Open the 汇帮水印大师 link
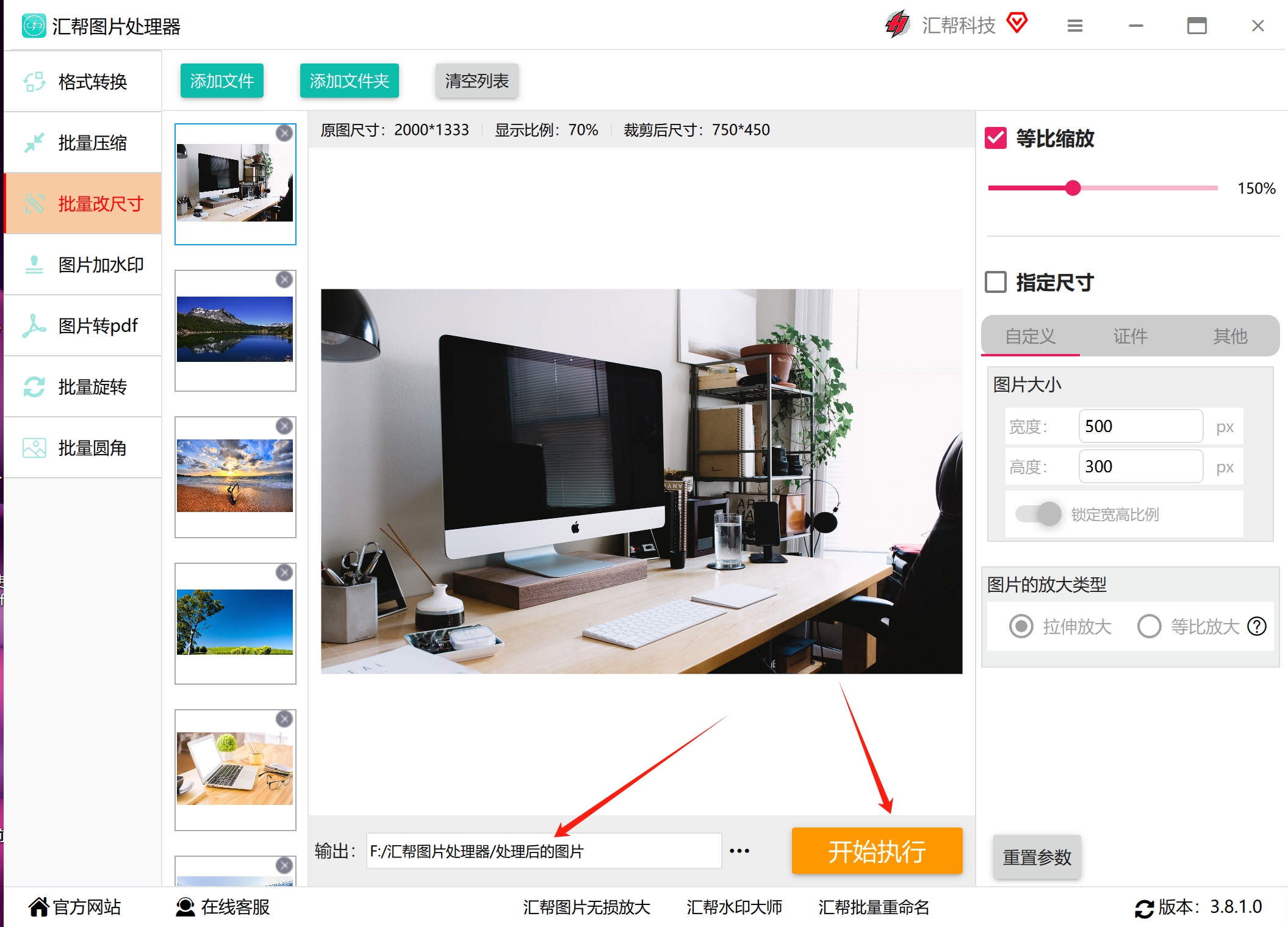 pos(734,907)
